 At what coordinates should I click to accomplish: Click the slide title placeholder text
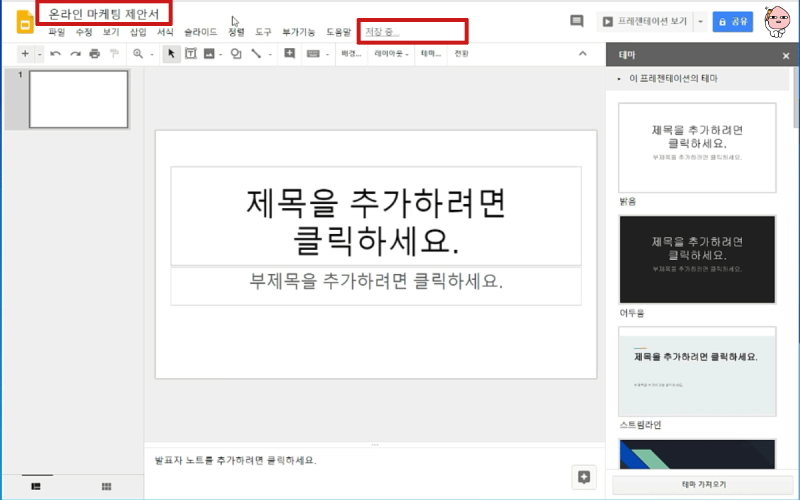click(376, 221)
